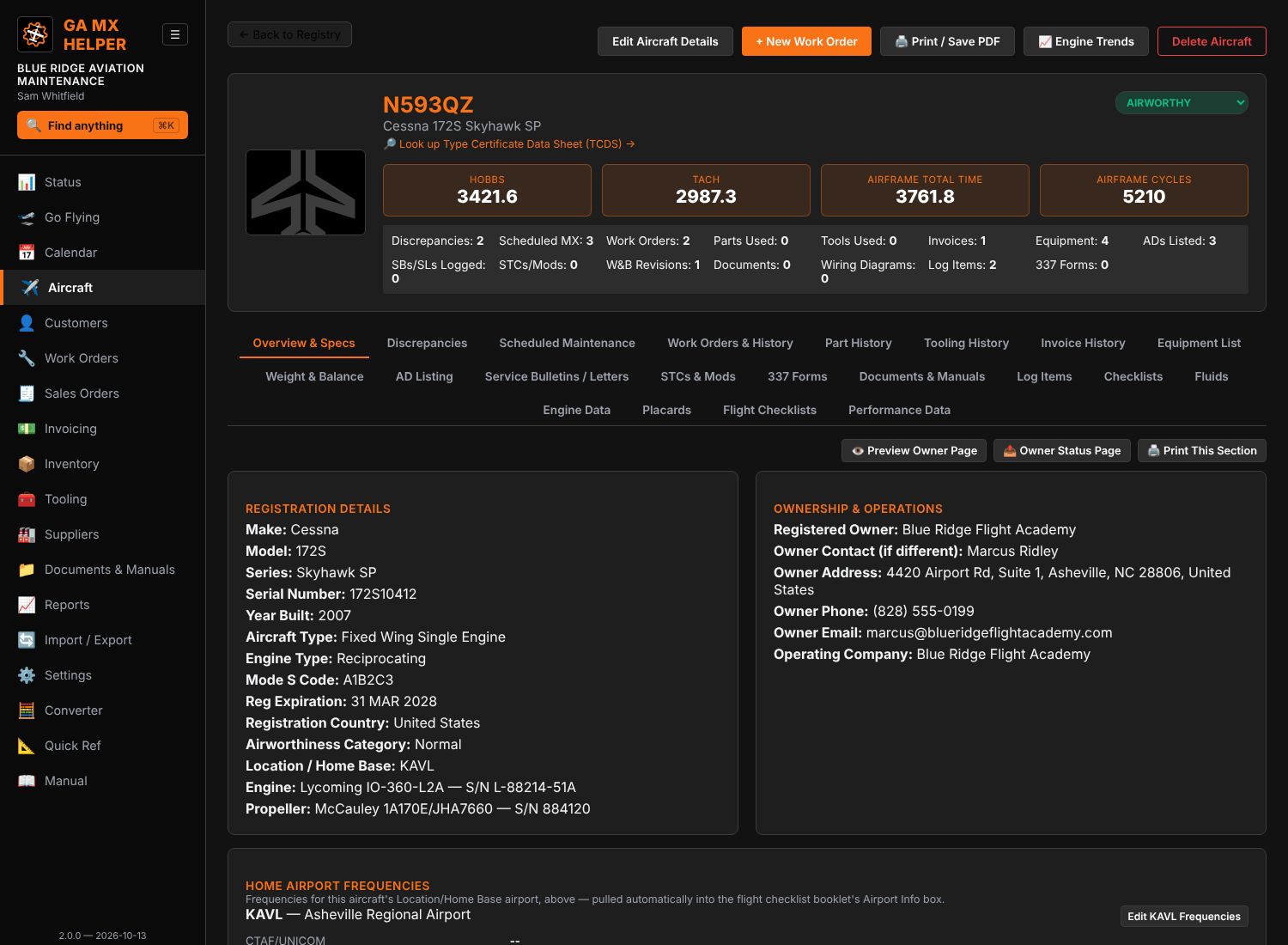This screenshot has height=945, width=1288.
Task: Click Print This Section button
Action: 1201,450
